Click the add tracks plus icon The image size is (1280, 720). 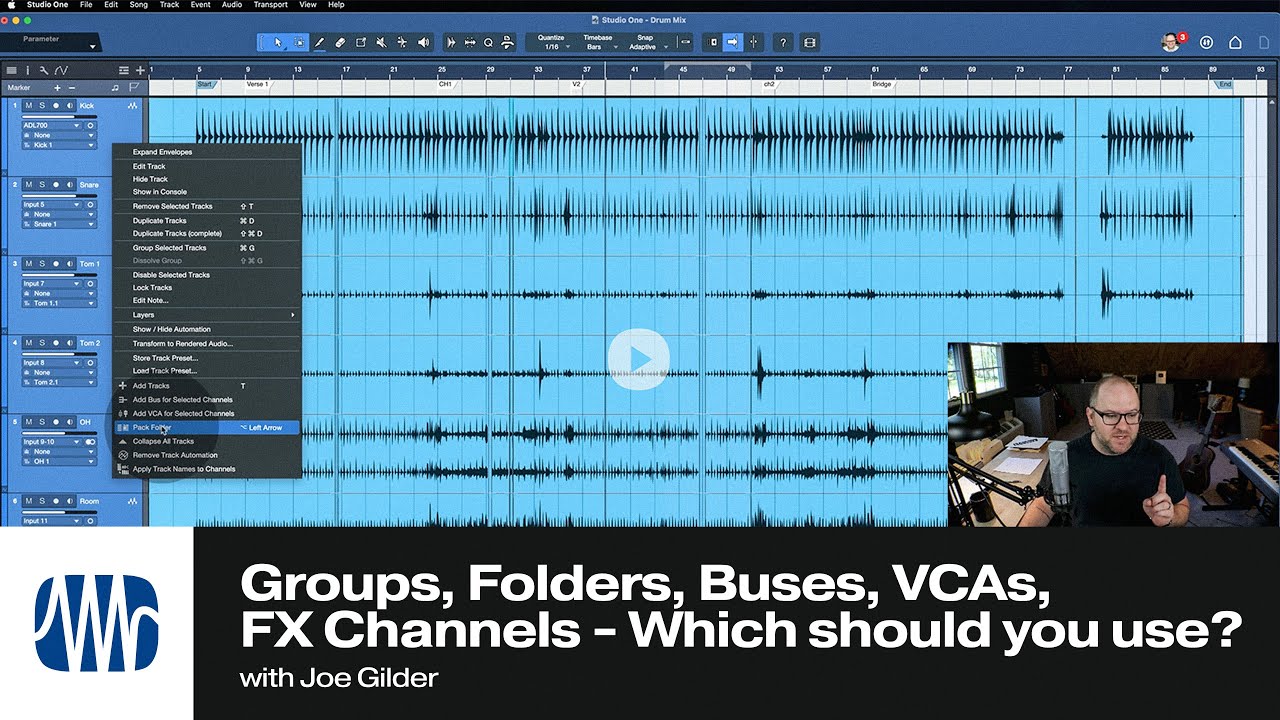tap(140, 70)
